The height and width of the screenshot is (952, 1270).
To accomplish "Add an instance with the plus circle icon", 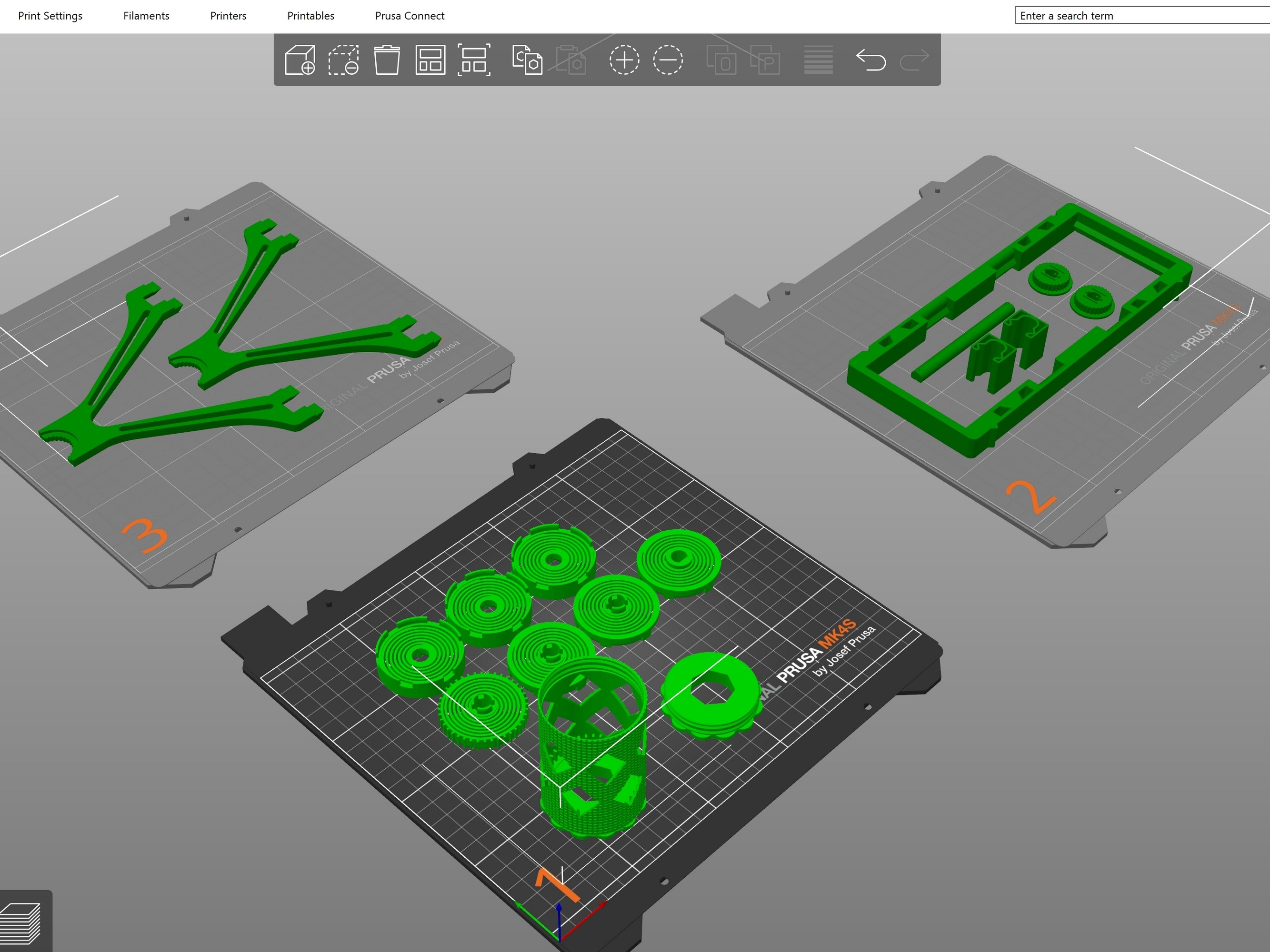I will [624, 59].
